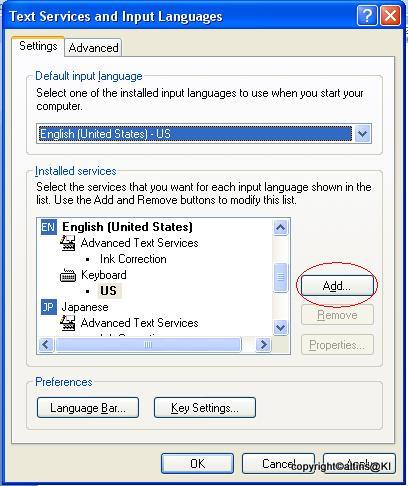Click the scroll-up arrow of the services list
408x486 pixels.
[280, 228]
